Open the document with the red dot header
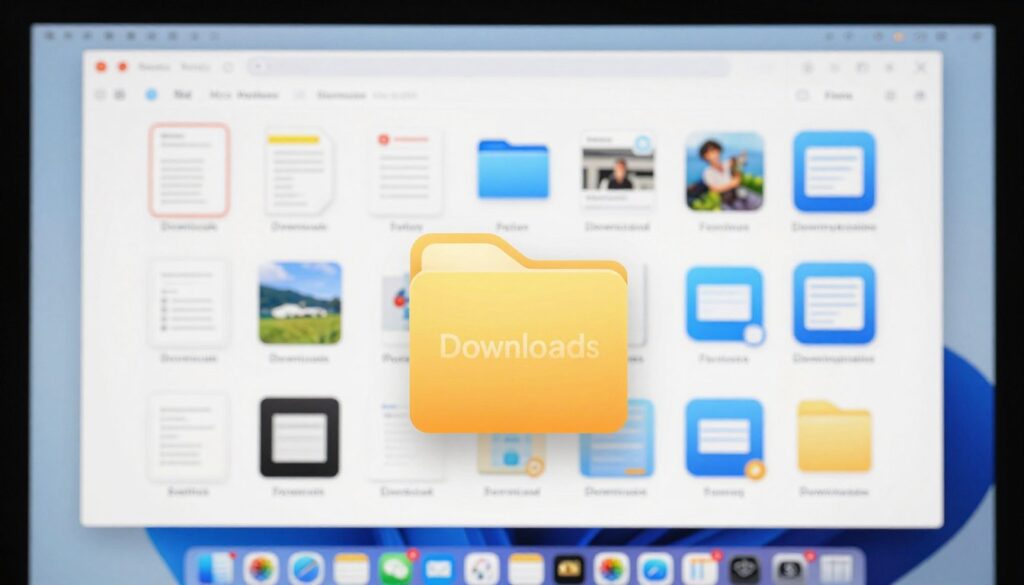Image resolution: width=1024 pixels, height=585 pixels. coord(405,172)
